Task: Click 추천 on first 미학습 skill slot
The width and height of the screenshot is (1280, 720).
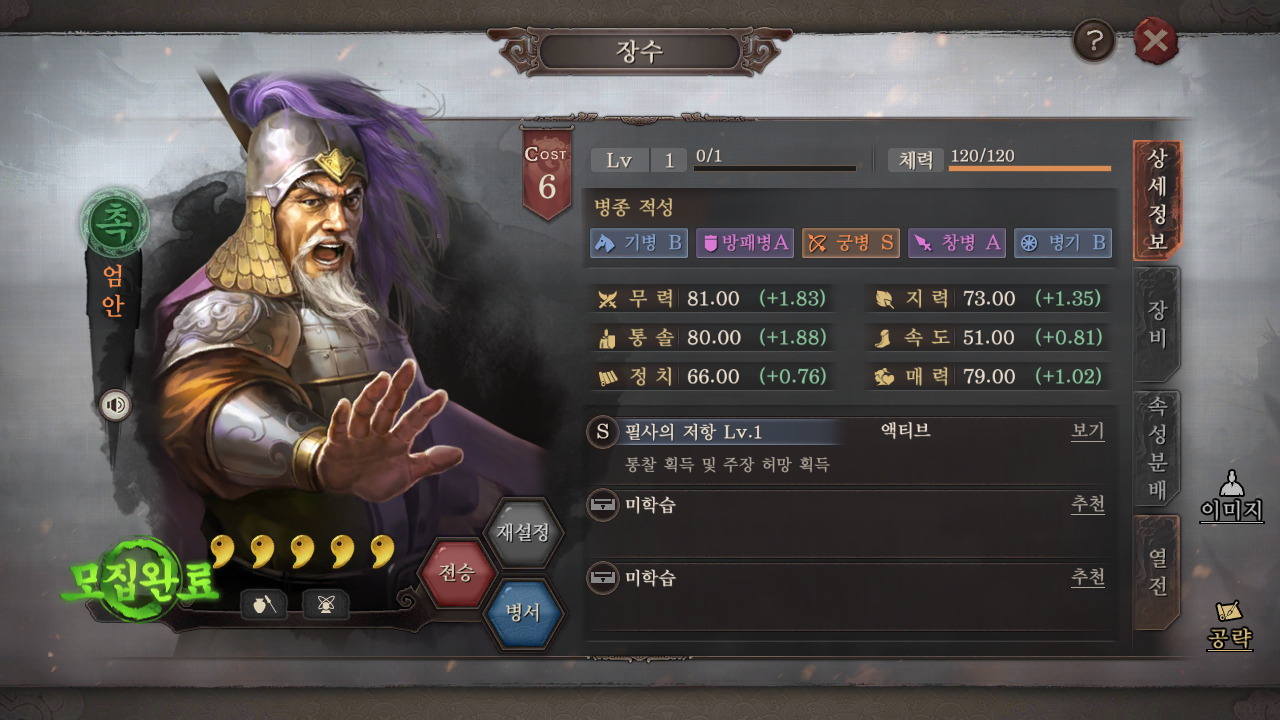Action: pyautogui.click(x=1088, y=504)
